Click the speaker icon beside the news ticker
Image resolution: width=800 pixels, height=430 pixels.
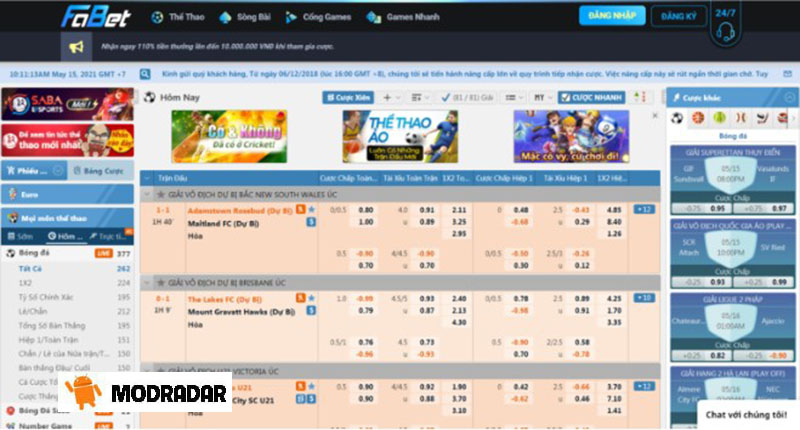point(145,74)
